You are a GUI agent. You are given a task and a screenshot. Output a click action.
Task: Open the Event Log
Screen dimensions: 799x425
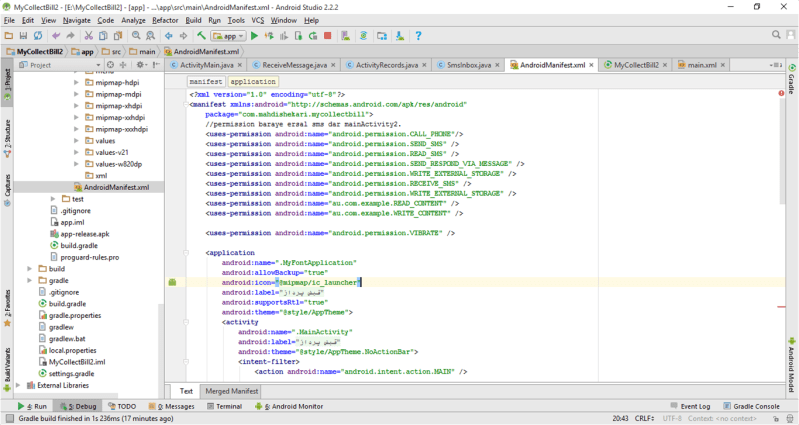coord(690,406)
